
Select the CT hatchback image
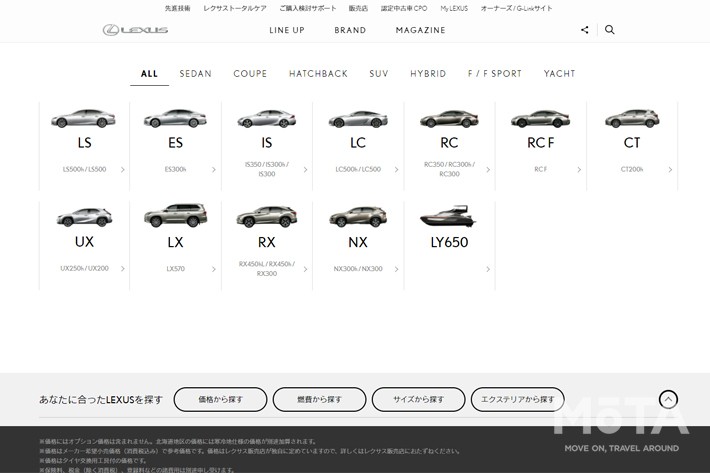632,119
